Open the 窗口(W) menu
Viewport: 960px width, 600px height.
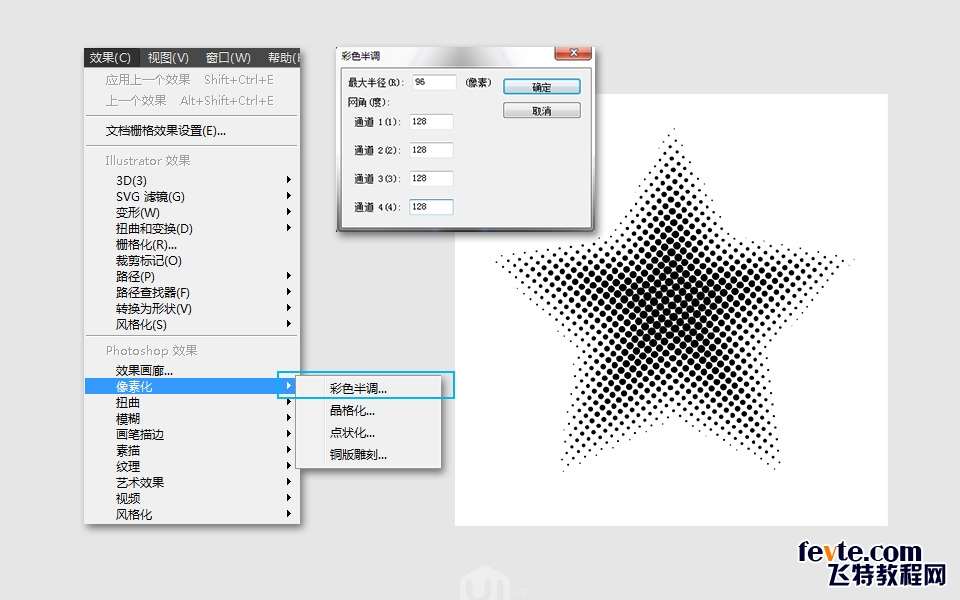coord(226,58)
